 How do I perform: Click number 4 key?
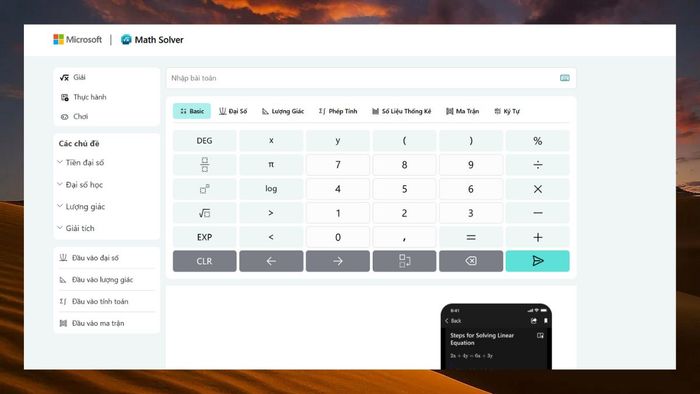(x=338, y=189)
